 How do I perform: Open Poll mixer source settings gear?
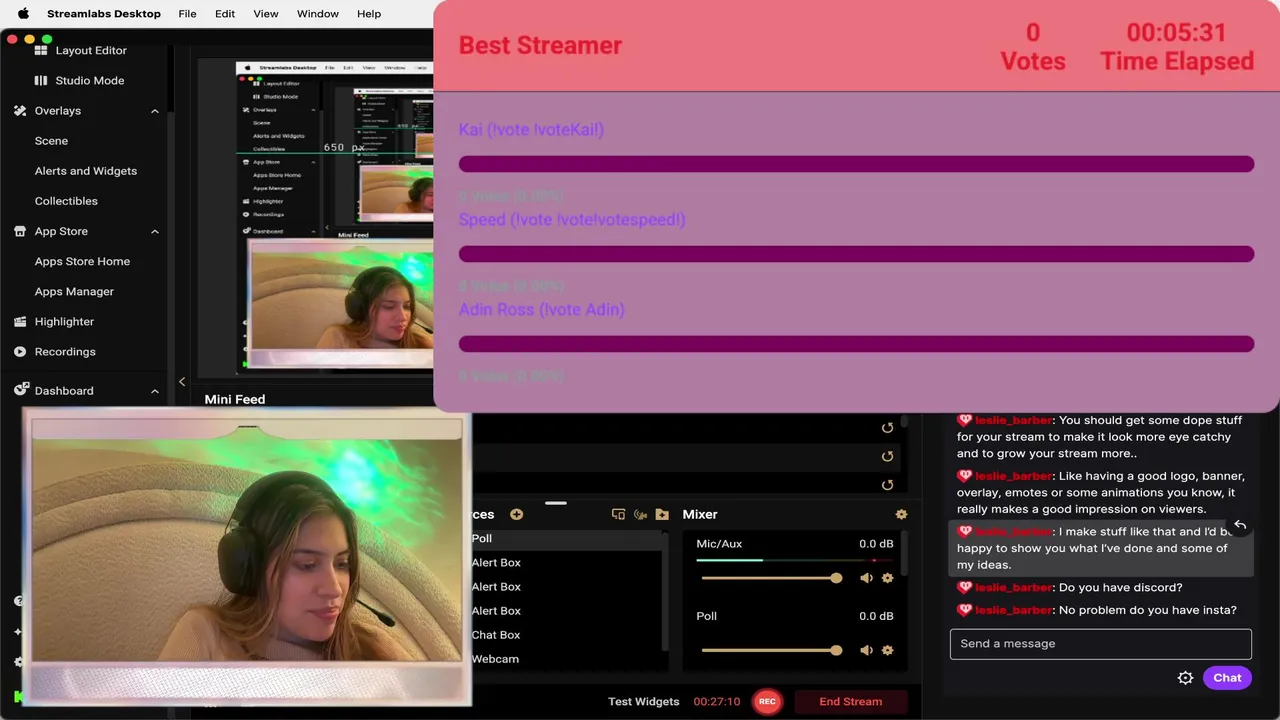[887, 650]
